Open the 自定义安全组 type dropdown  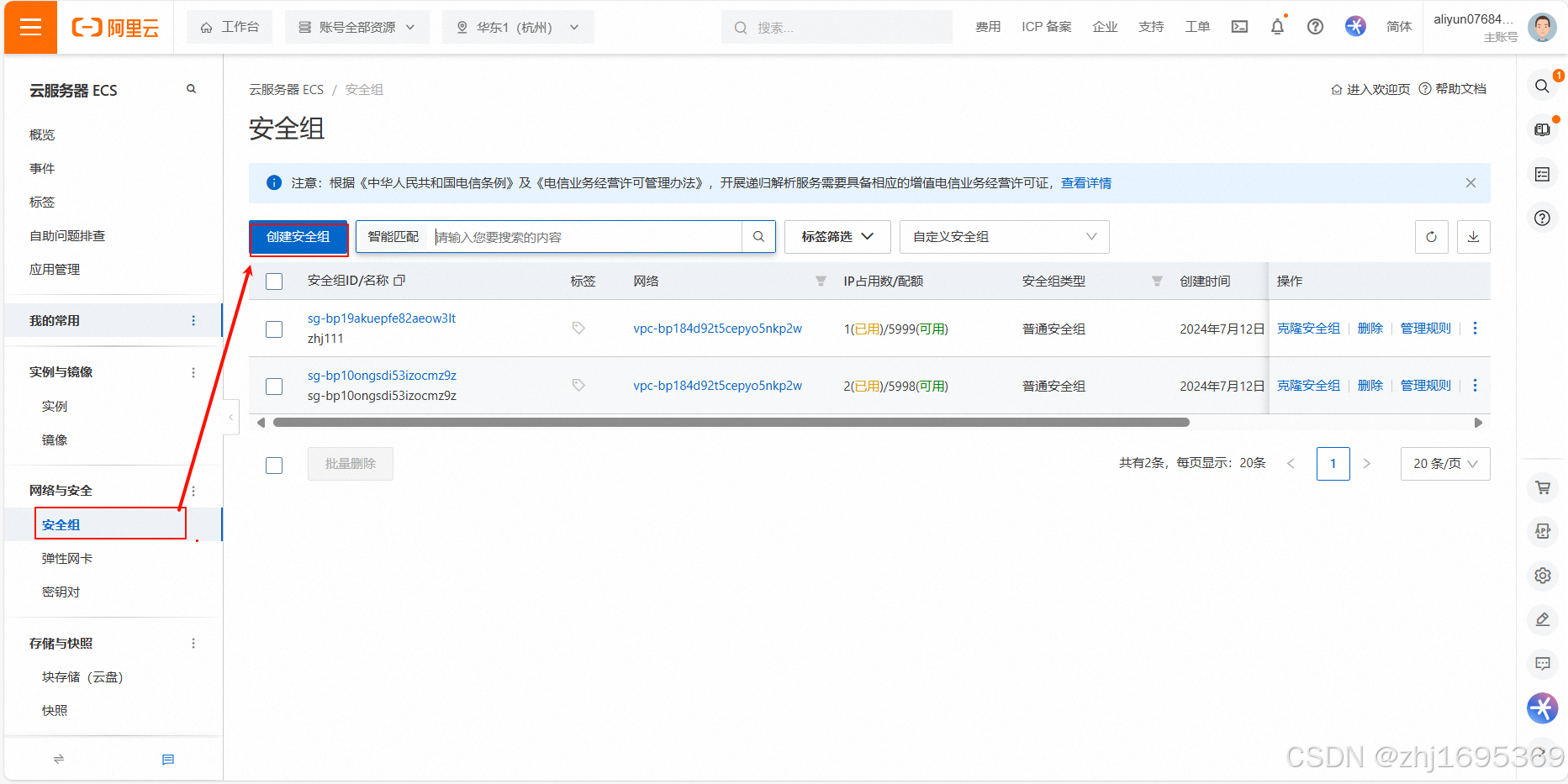(x=1004, y=237)
